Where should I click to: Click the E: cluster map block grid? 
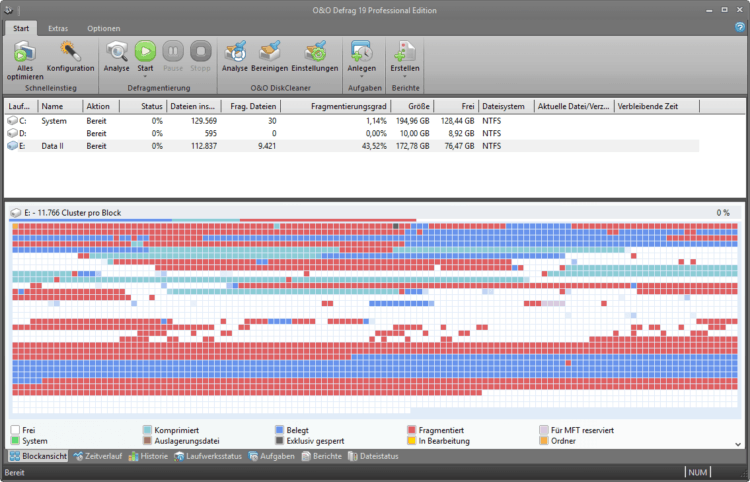(x=375, y=318)
